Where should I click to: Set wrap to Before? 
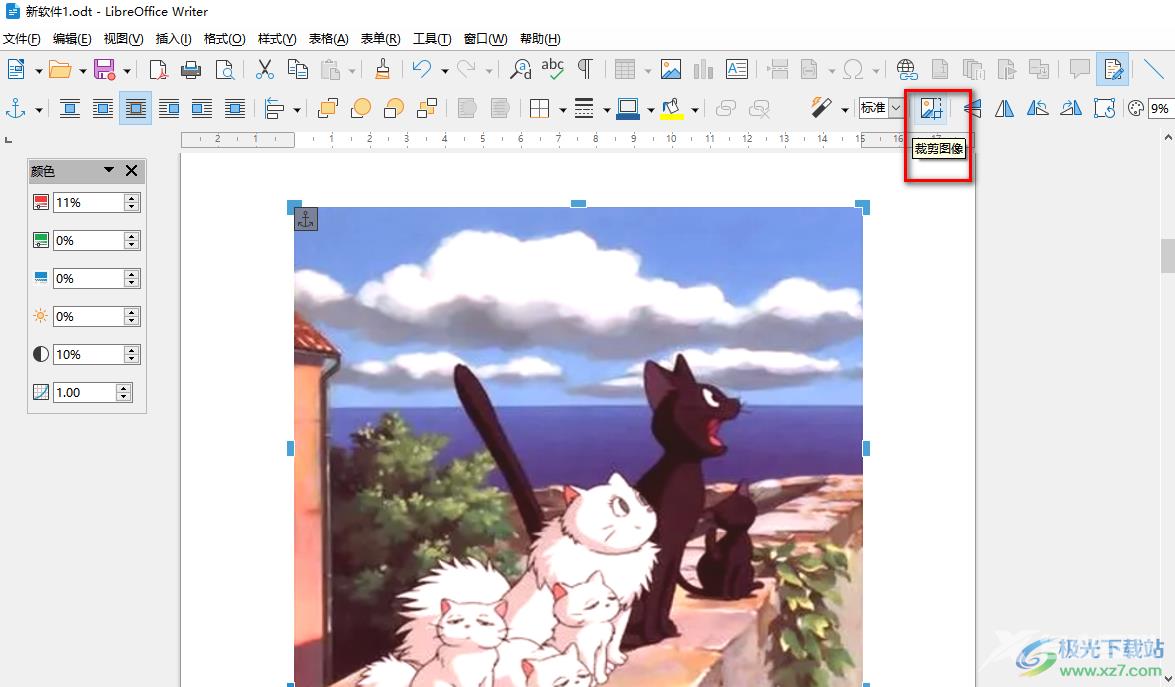click(x=169, y=109)
